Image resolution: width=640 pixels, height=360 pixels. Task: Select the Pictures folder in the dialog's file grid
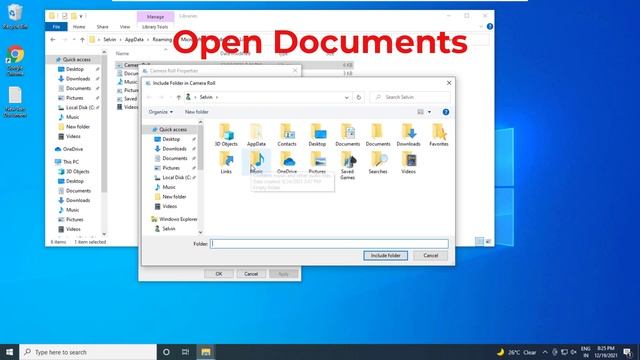coord(317,162)
